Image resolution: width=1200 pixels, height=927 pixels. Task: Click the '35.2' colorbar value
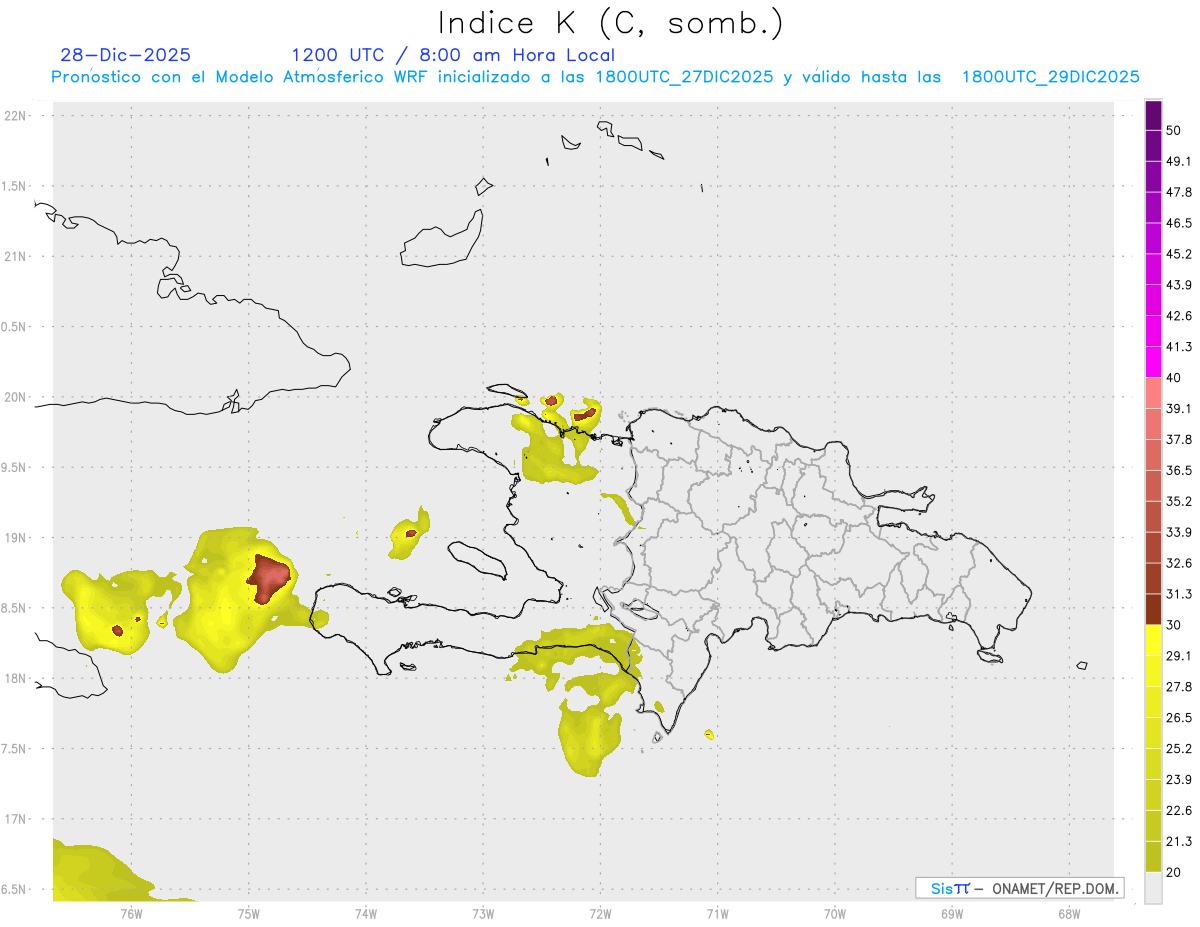coord(1178,502)
